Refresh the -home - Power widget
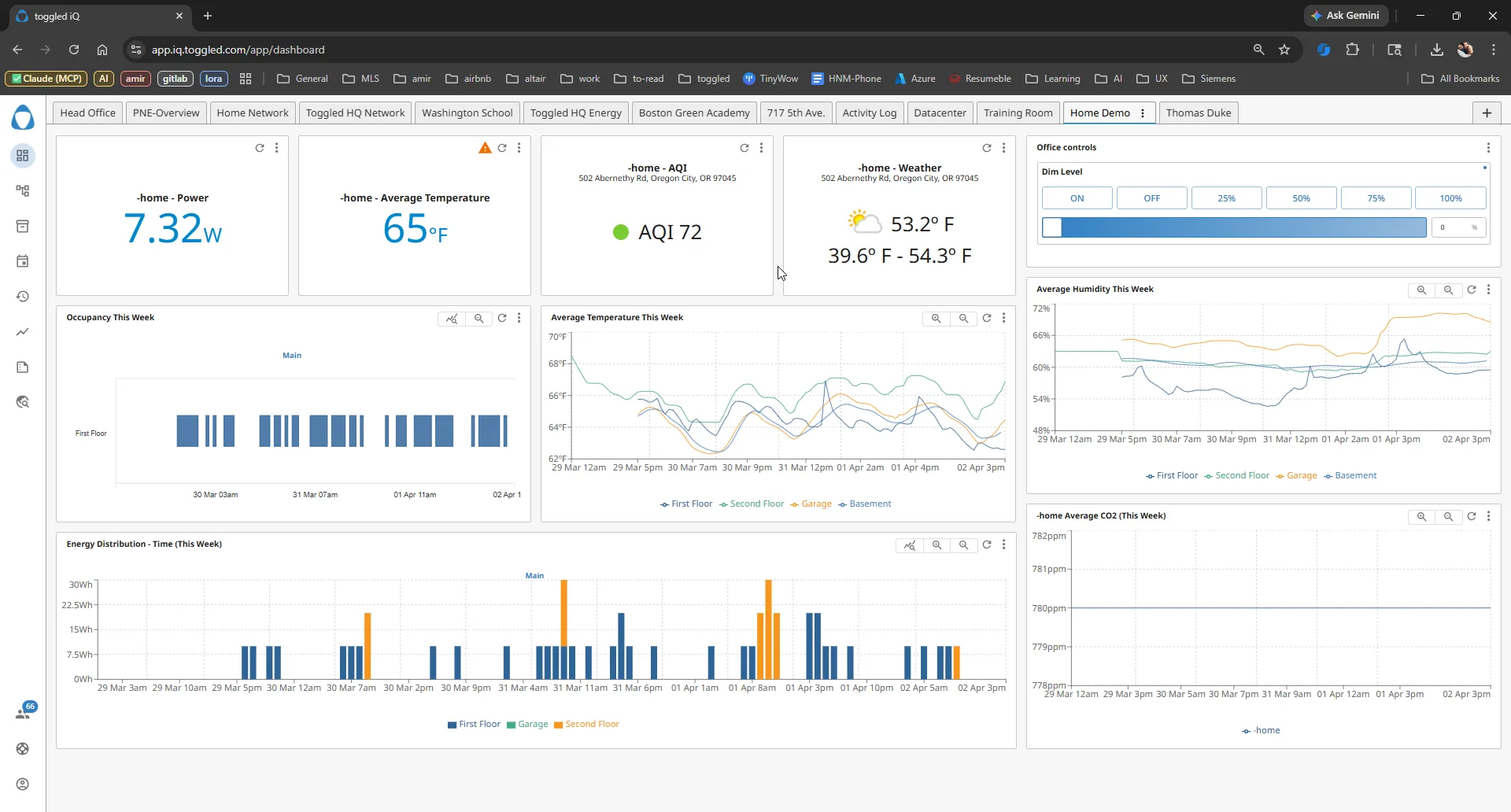 pos(260,148)
